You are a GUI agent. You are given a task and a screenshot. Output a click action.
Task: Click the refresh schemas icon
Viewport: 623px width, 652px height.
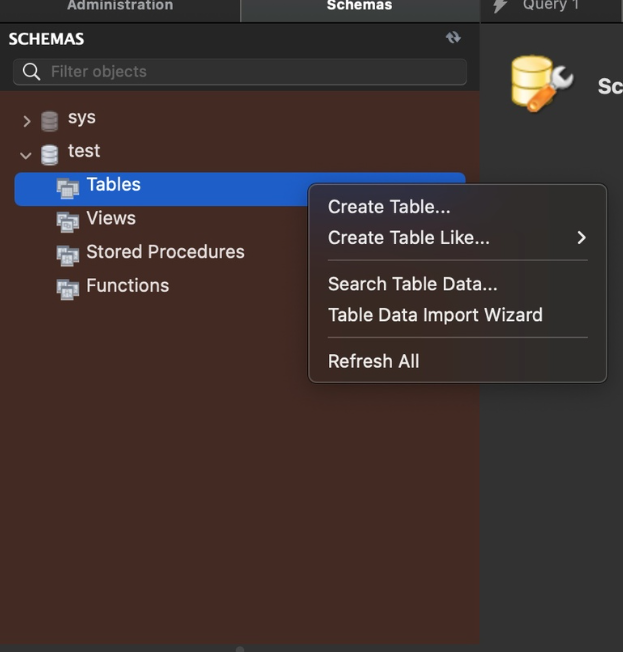click(x=453, y=38)
